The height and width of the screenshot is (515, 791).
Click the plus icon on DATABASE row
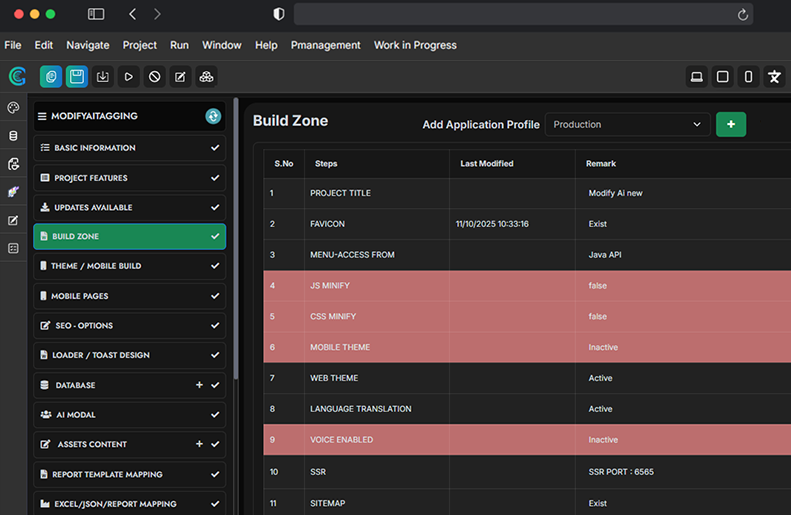coord(199,385)
